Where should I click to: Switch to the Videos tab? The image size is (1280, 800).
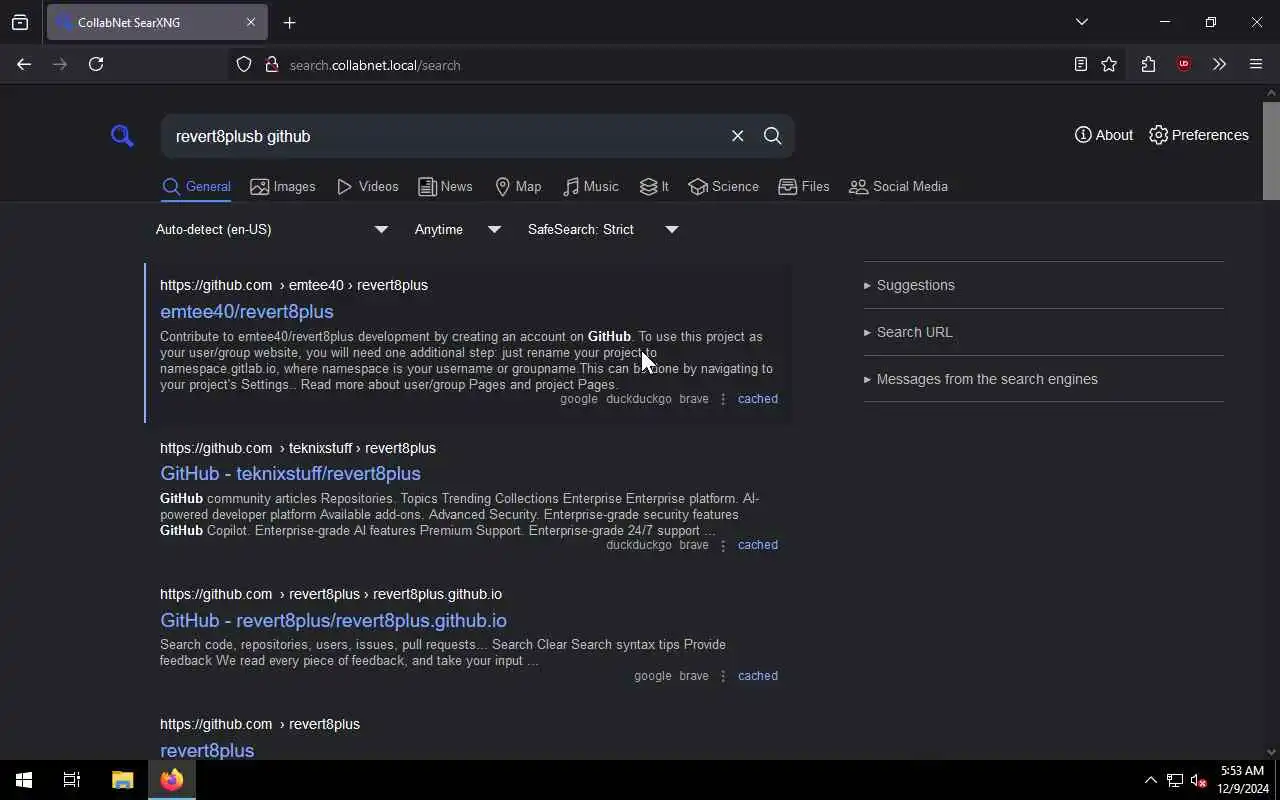[367, 187]
